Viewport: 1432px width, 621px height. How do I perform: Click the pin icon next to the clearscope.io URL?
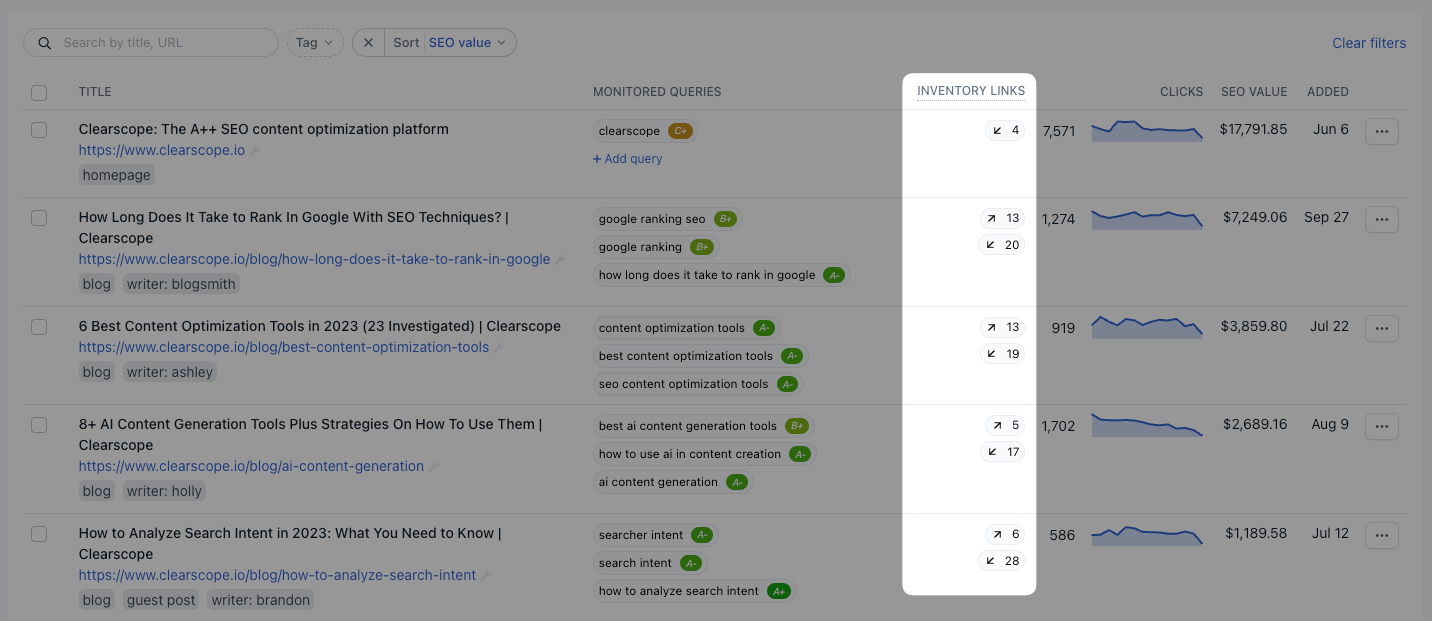pos(255,151)
